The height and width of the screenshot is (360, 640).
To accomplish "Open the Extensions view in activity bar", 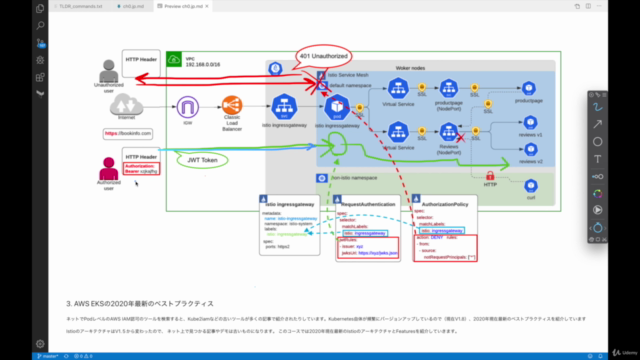I will (40, 77).
